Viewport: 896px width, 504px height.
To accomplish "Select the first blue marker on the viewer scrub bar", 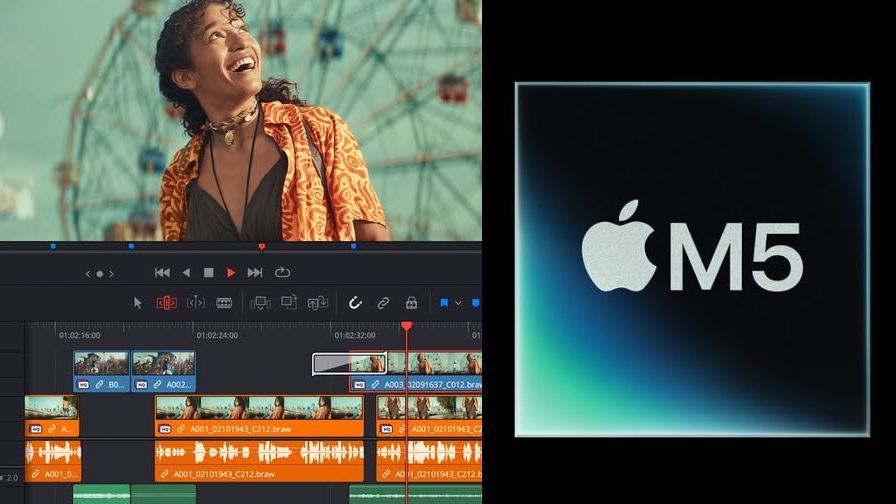I will coord(53,246).
